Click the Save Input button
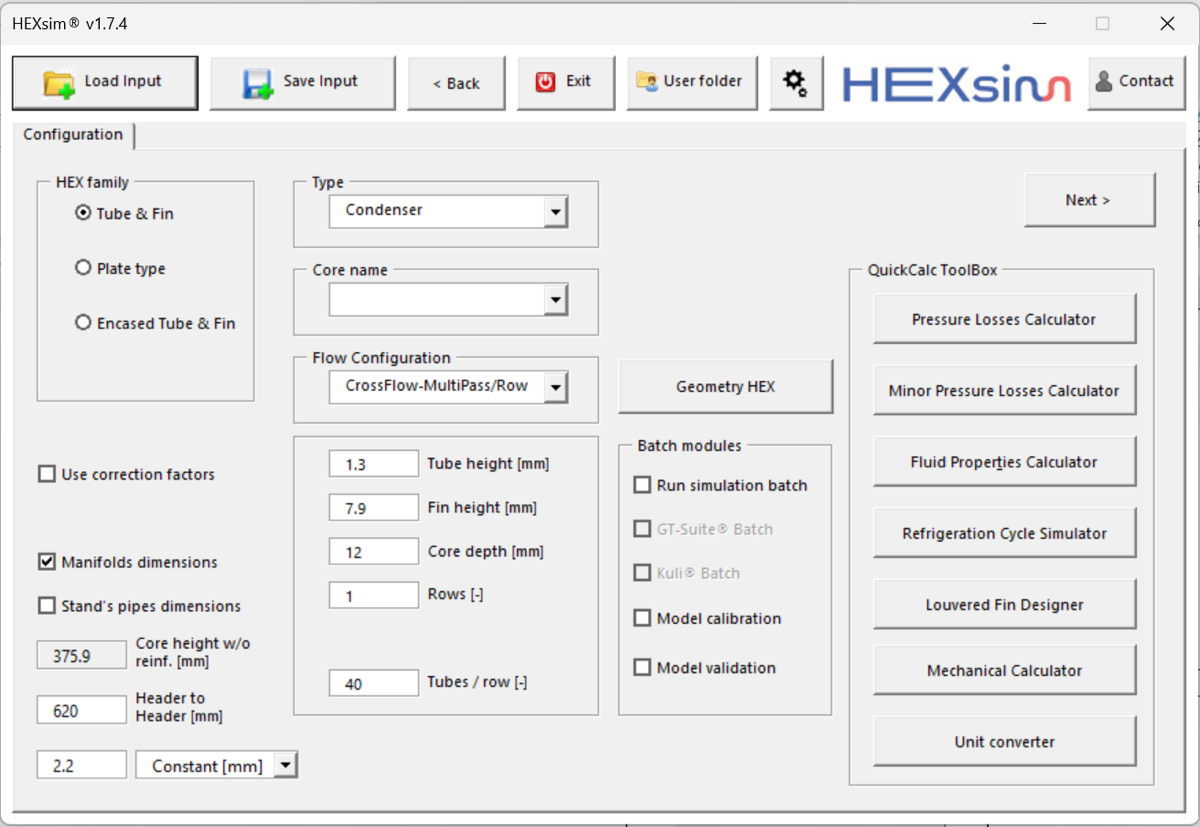This screenshot has height=827, width=1200. [x=302, y=83]
